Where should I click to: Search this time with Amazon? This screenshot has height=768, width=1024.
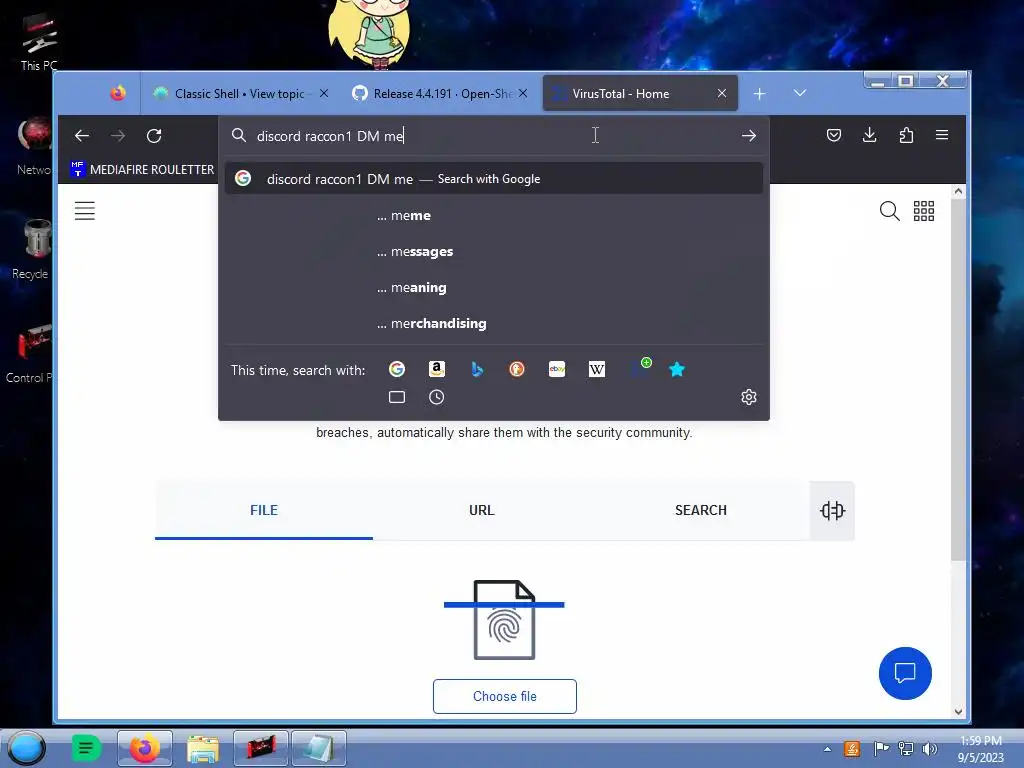(437, 370)
